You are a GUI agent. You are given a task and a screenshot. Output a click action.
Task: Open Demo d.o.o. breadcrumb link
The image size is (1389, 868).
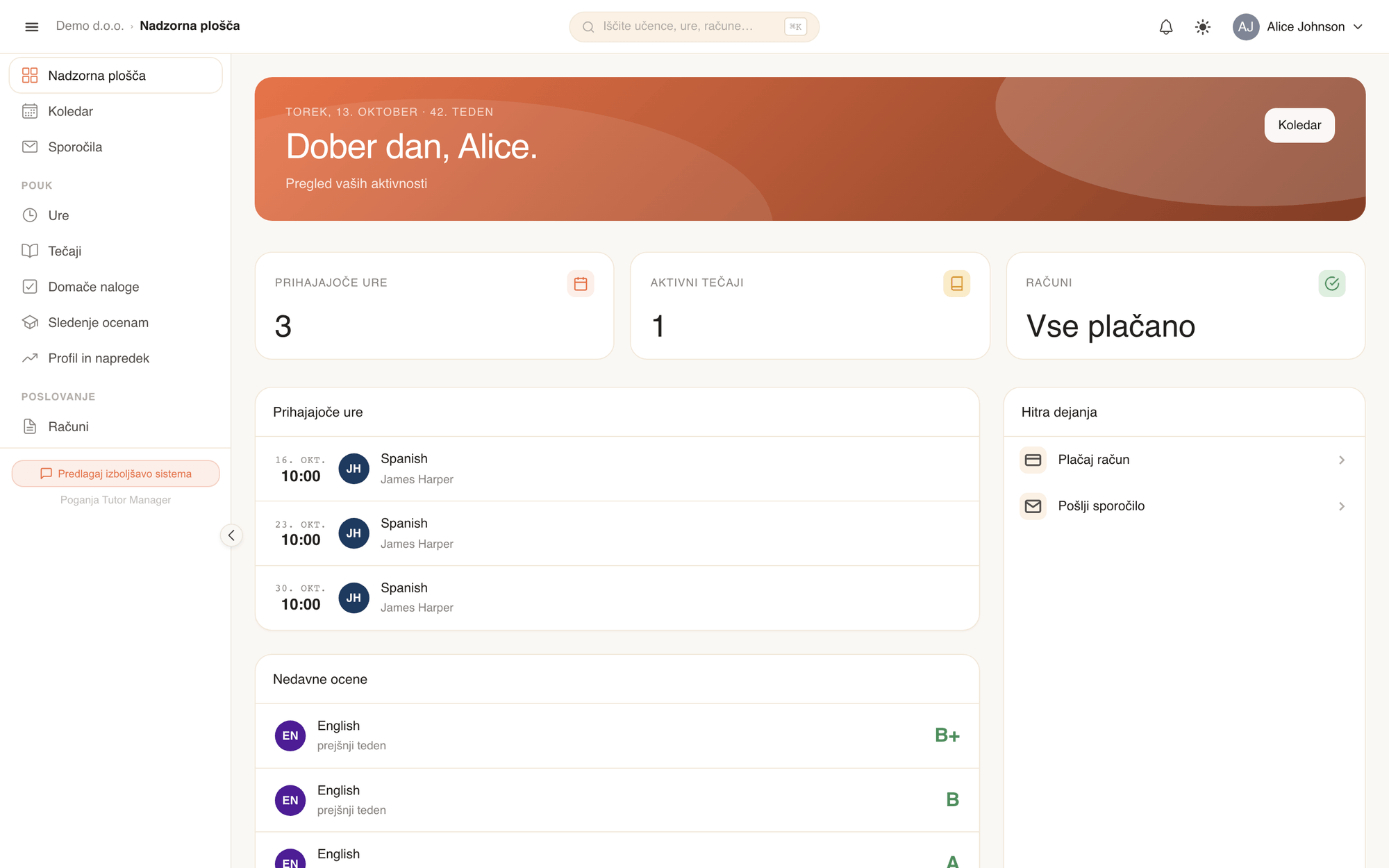pos(90,26)
